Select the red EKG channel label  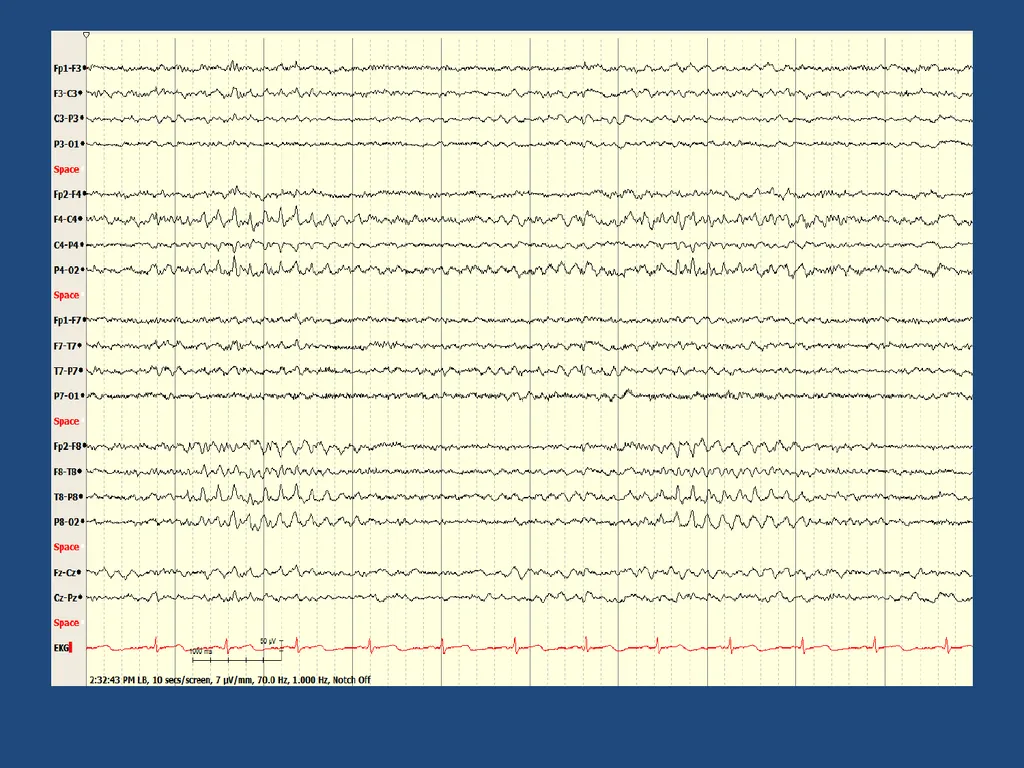61,648
